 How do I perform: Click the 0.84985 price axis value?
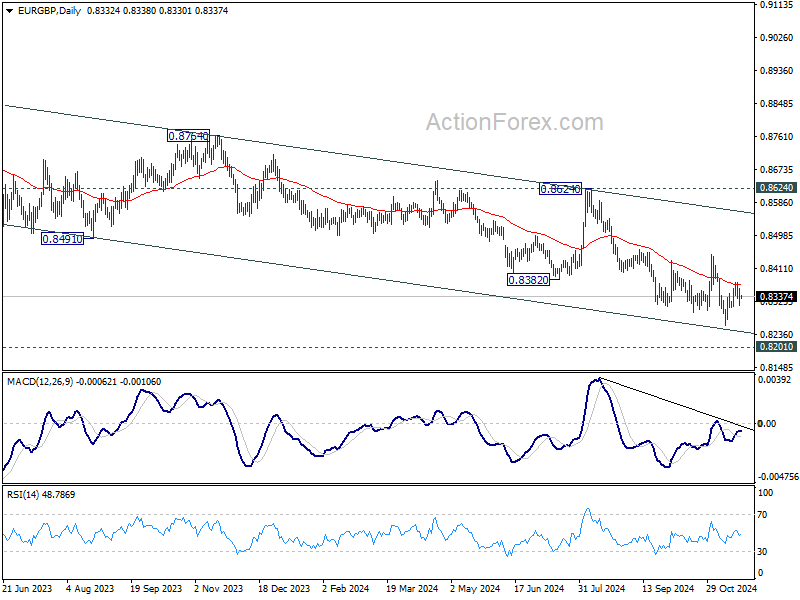(777, 236)
